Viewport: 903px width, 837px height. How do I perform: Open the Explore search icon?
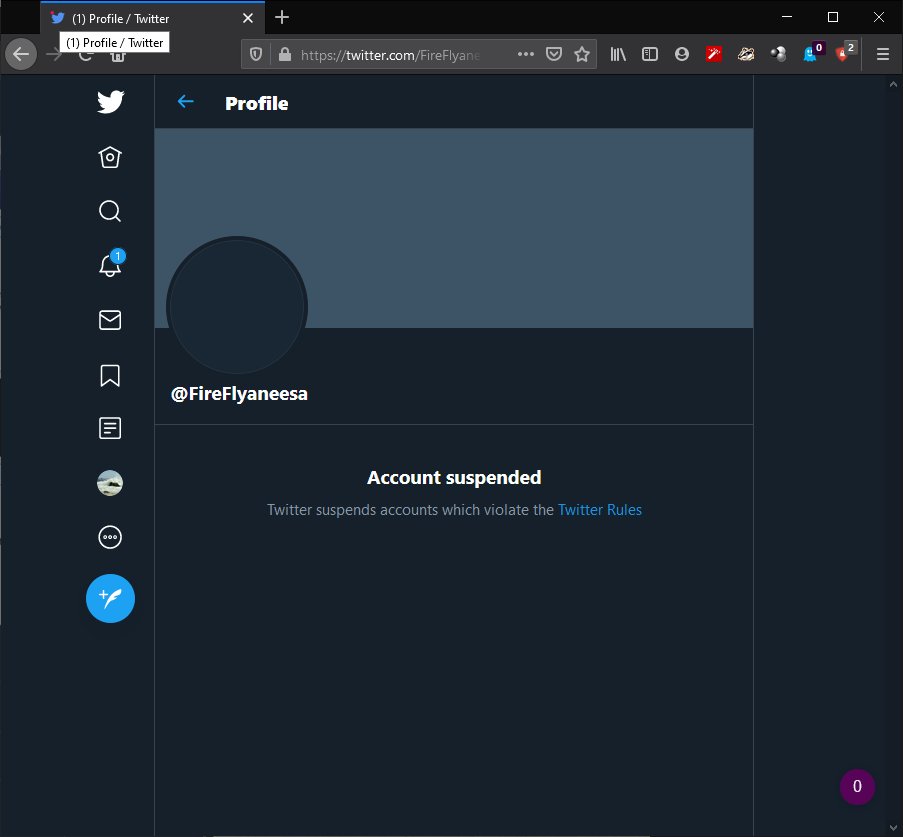110,211
